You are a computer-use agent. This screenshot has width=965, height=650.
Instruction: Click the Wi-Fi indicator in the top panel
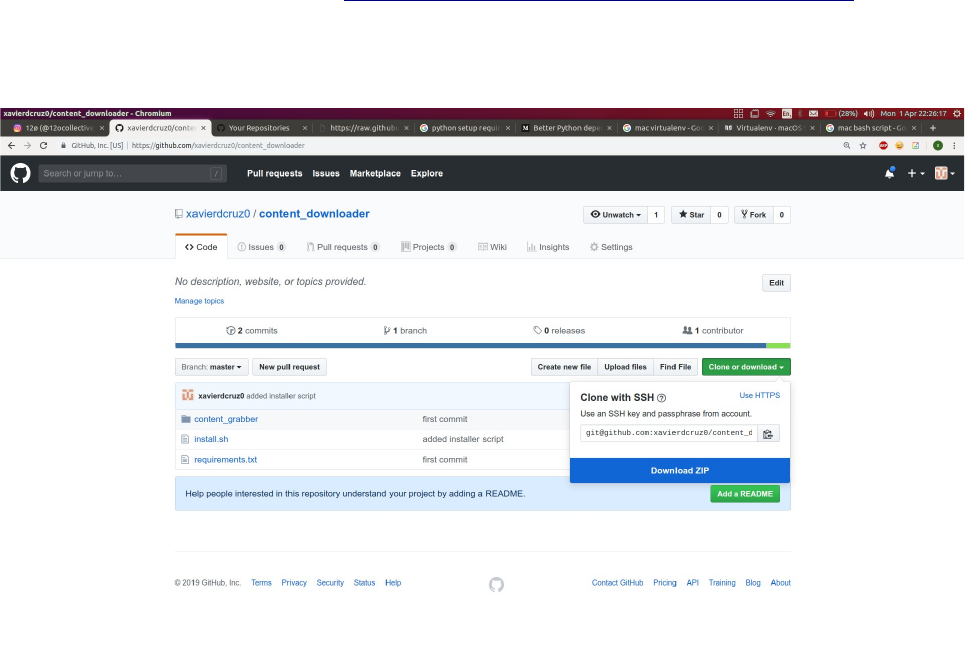pyautogui.click(x=771, y=113)
